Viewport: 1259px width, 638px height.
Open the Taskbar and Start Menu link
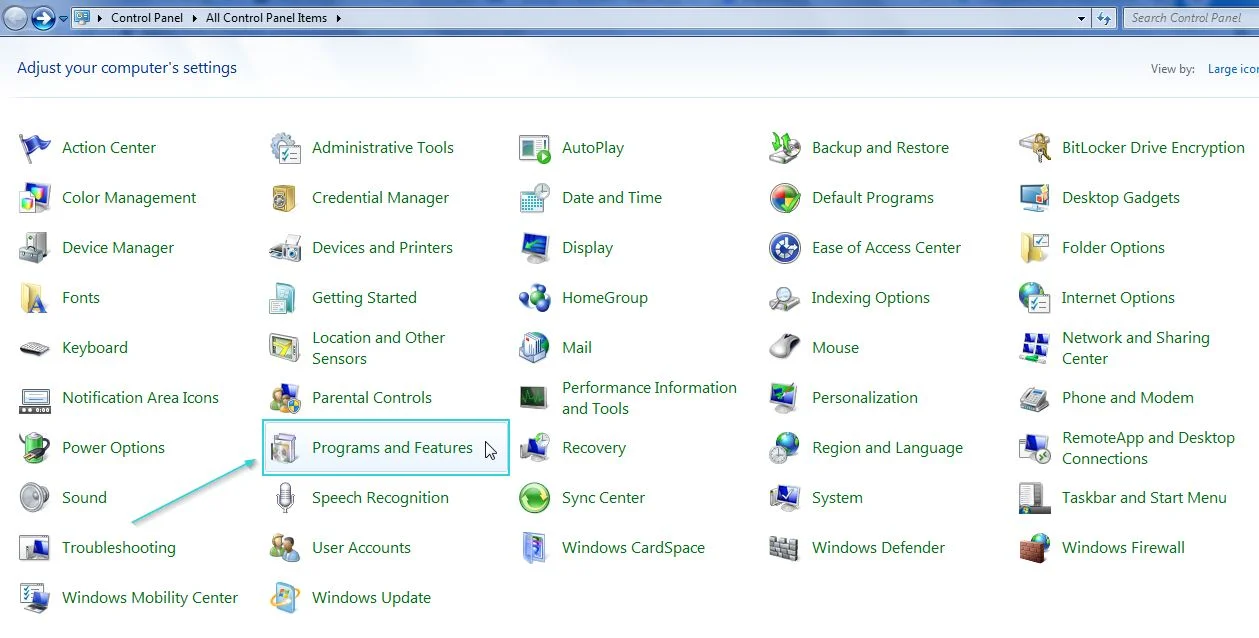(1144, 498)
